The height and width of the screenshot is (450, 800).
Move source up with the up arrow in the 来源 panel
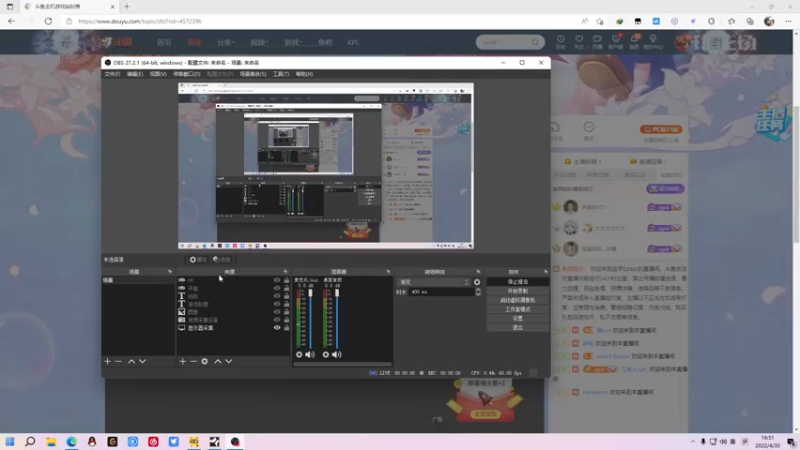tap(218, 361)
